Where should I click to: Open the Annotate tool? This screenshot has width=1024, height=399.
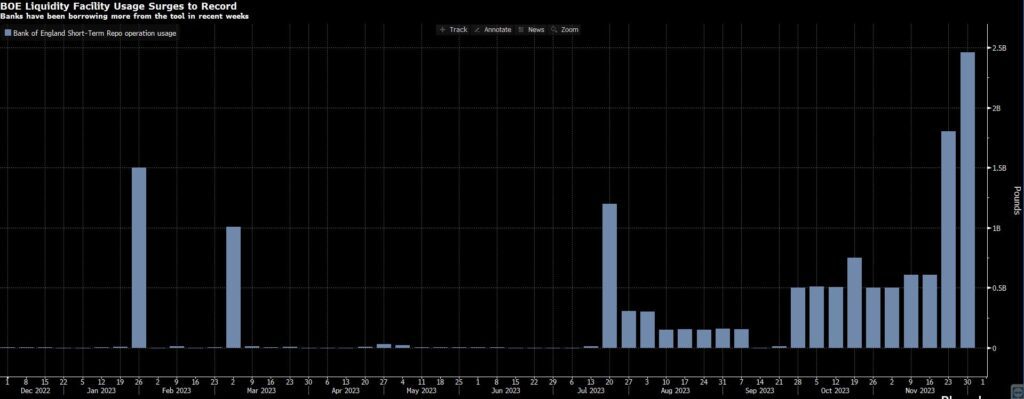click(498, 29)
